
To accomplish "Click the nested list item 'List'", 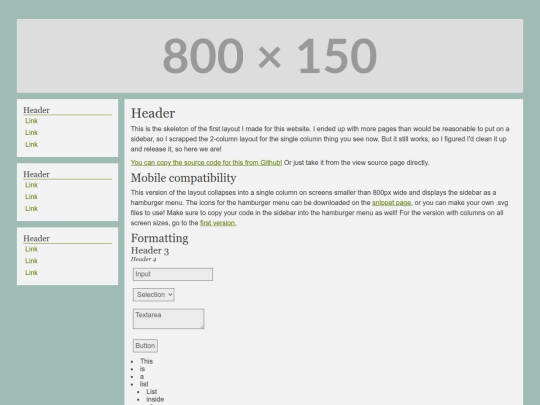I will (152, 392).
